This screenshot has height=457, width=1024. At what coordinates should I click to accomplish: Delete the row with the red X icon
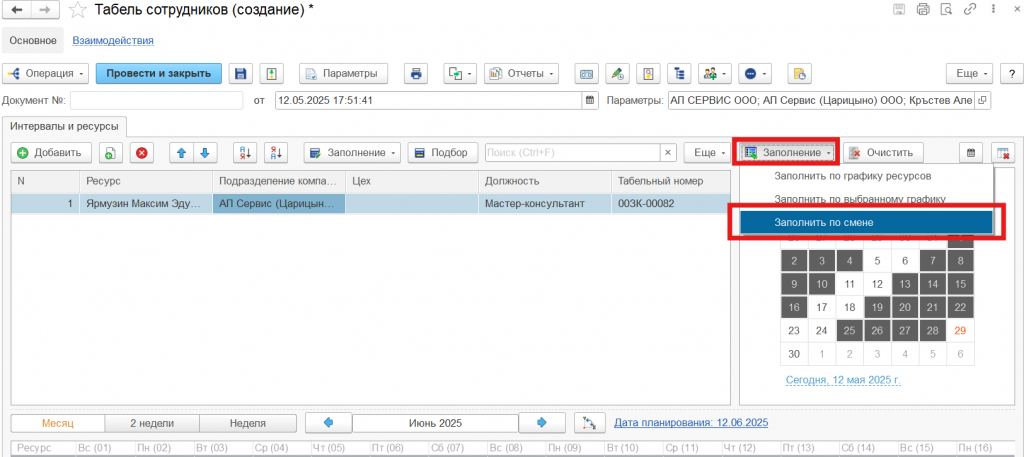(142, 153)
